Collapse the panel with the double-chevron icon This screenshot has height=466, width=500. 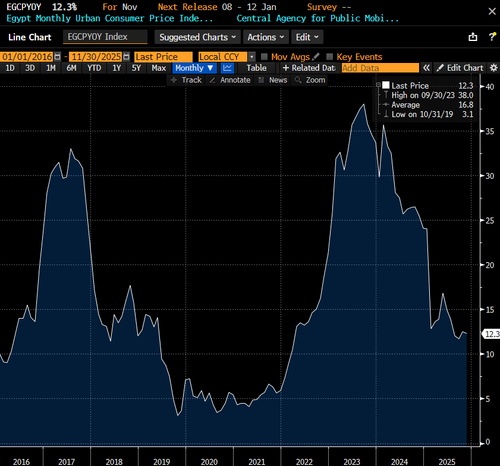[426, 68]
